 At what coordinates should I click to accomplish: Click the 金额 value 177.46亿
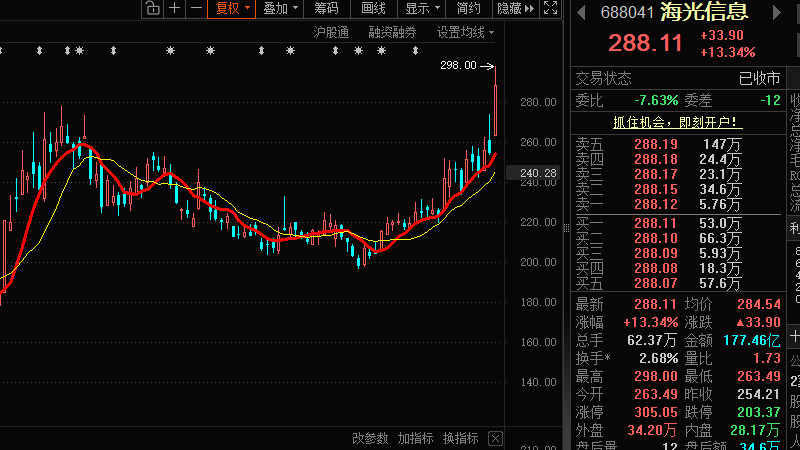tap(752, 340)
